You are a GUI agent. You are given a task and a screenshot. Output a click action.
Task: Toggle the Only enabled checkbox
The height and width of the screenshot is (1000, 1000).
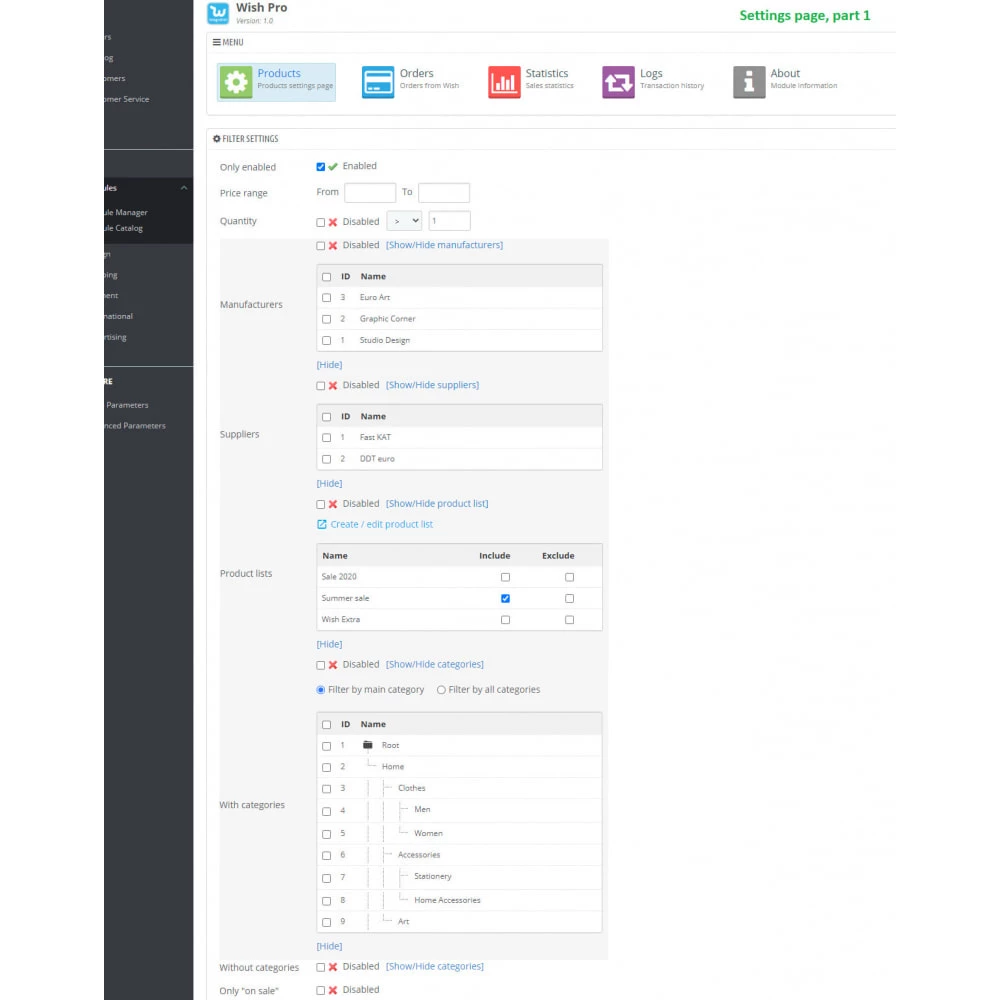click(x=321, y=167)
